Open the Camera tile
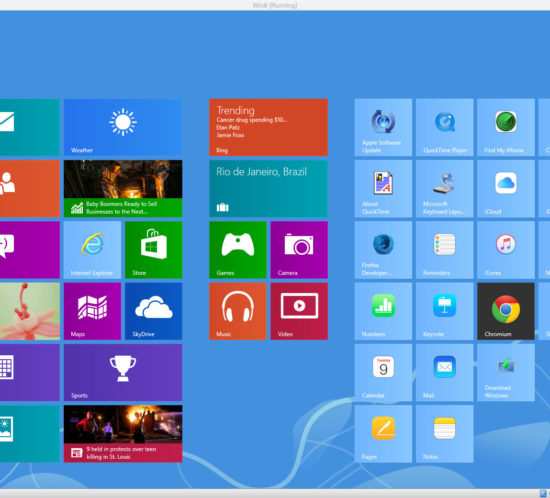550x498 pixels. pos(299,250)
